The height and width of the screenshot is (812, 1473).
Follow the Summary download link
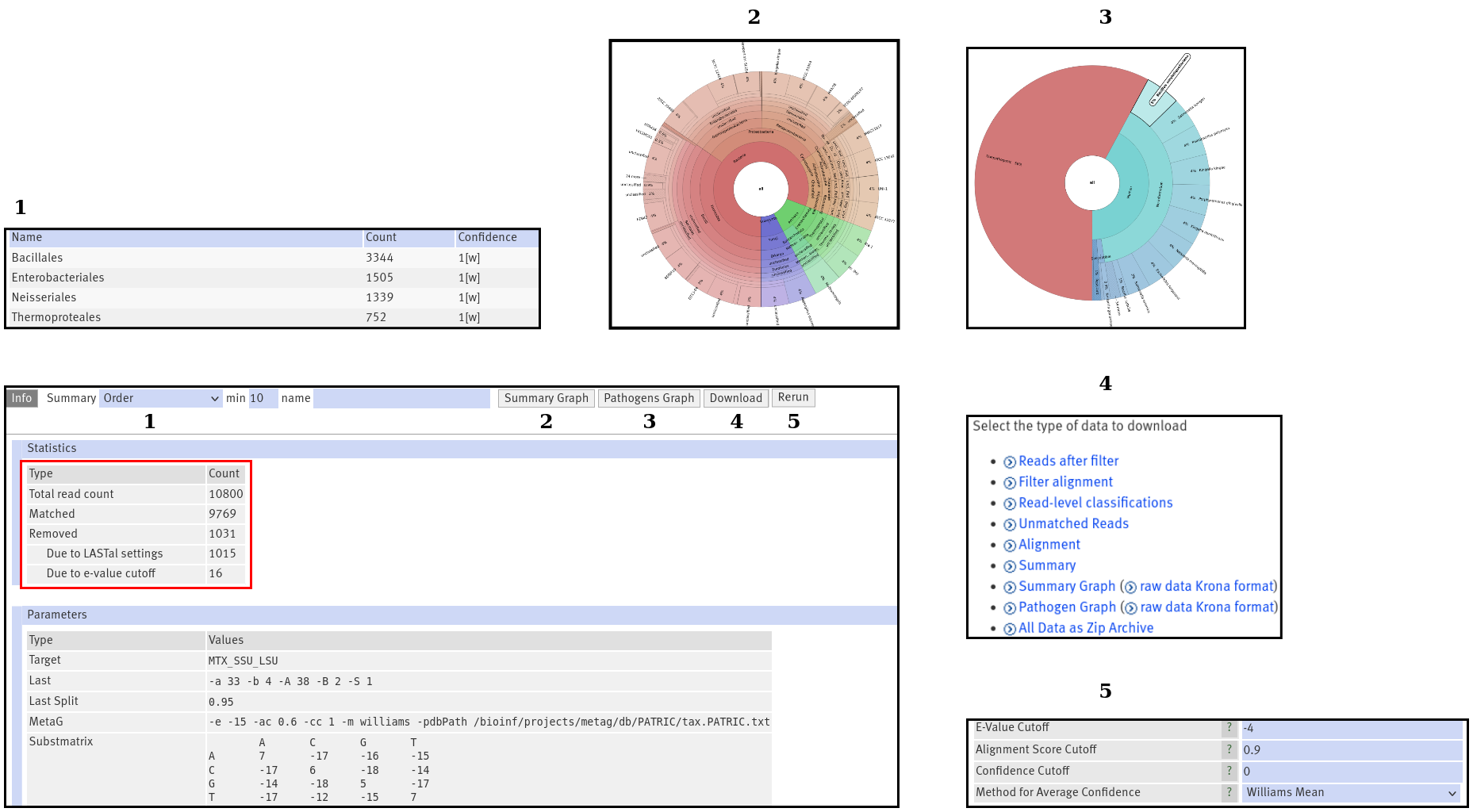click(1047, 565)
